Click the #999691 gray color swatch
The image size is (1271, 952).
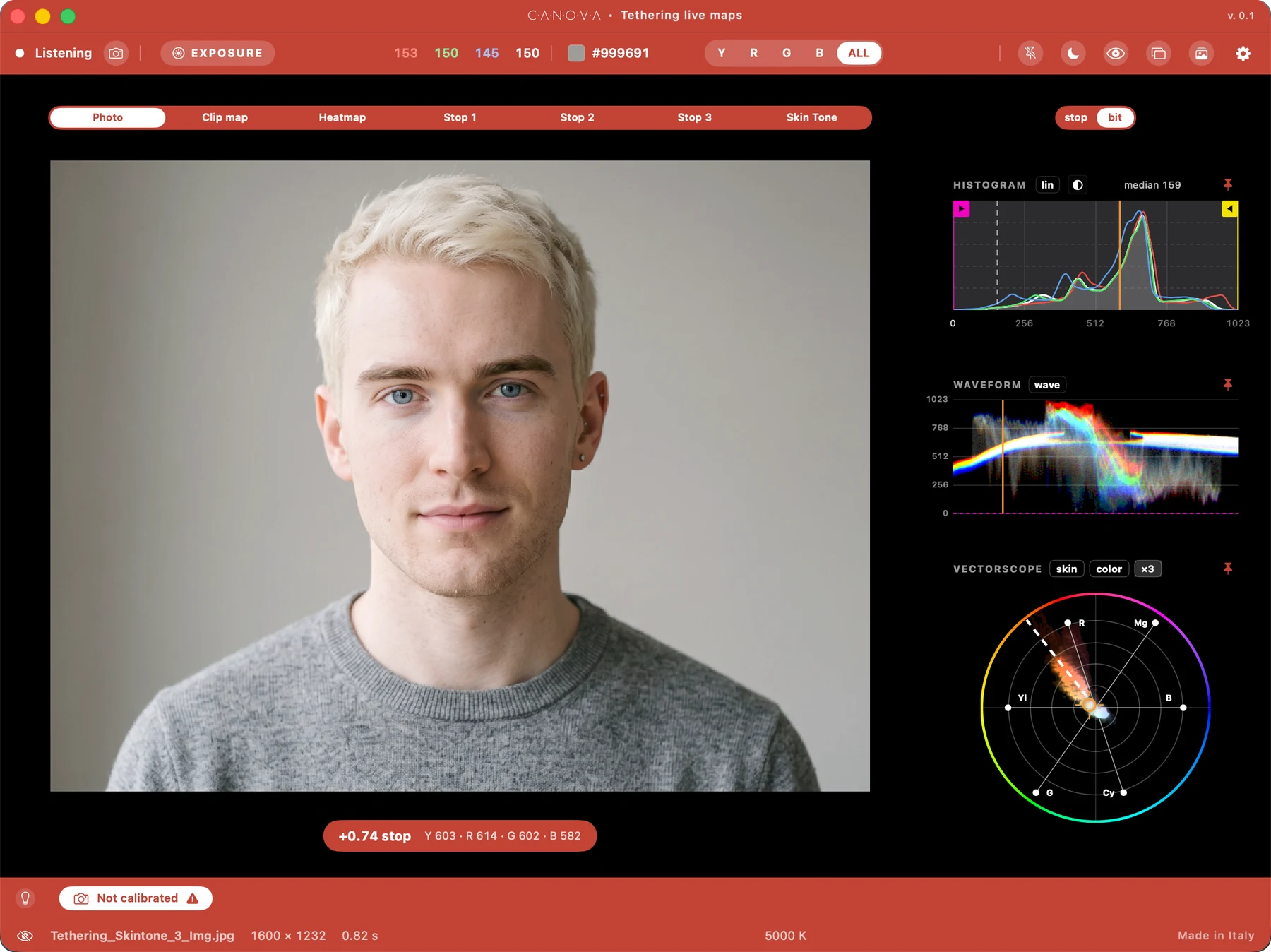coord(576,53)
